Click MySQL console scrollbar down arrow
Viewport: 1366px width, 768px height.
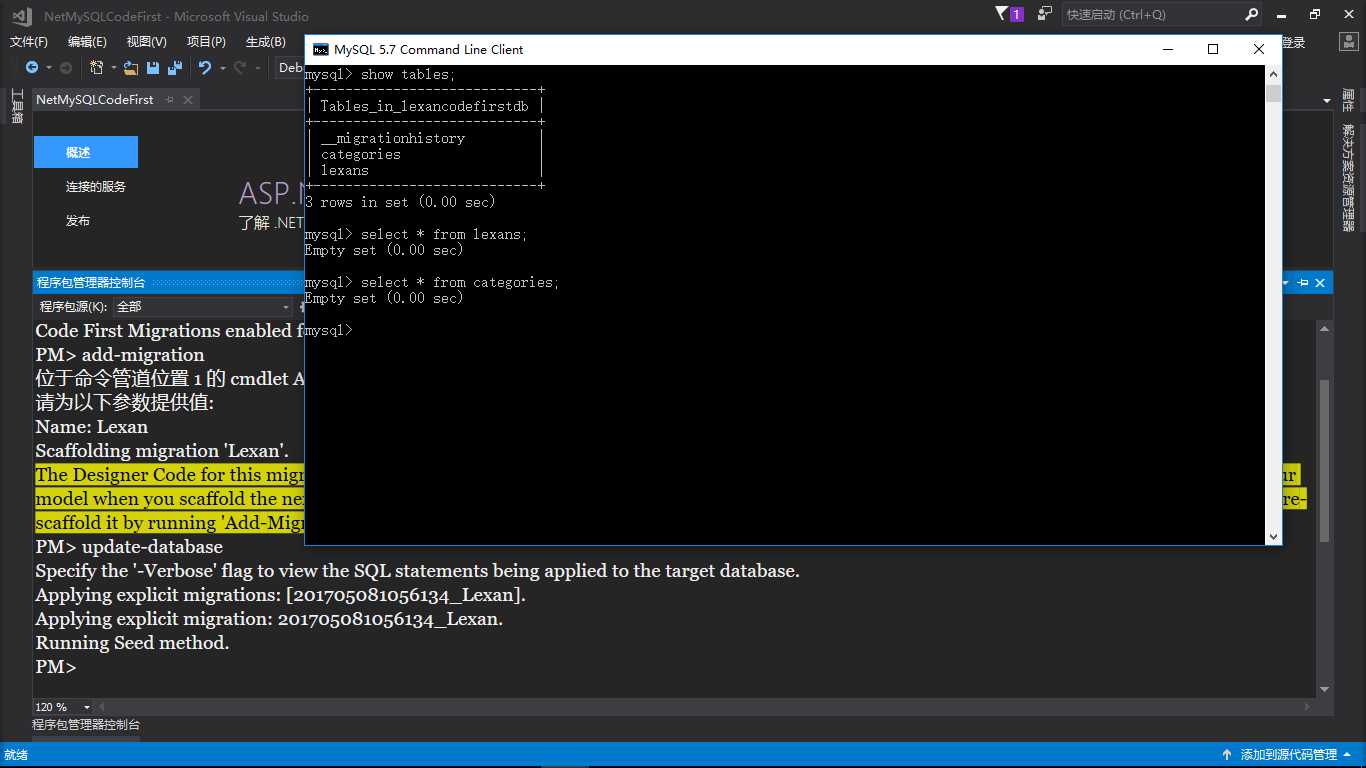1273,536
